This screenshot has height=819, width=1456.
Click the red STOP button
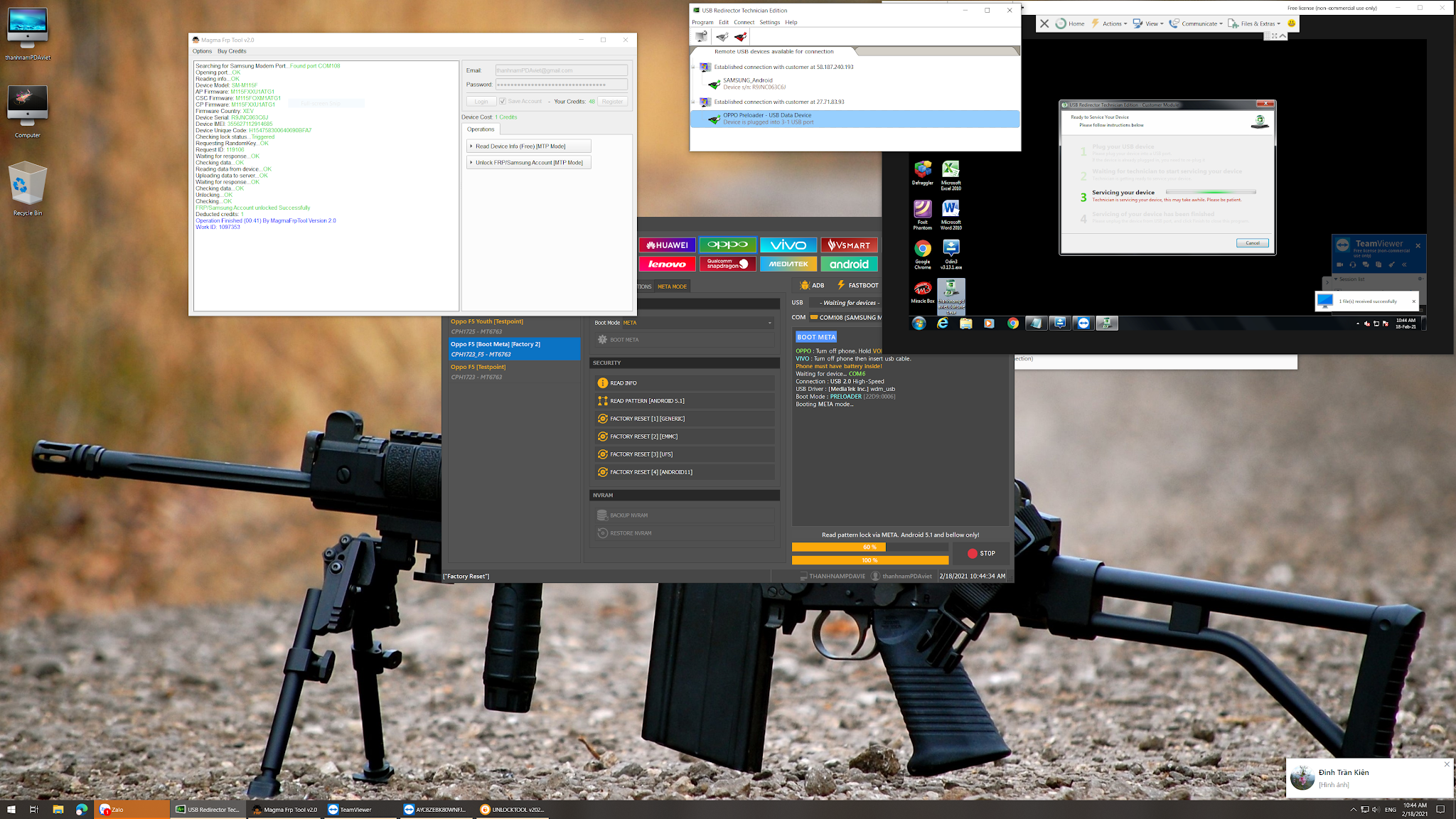(981, 553)
